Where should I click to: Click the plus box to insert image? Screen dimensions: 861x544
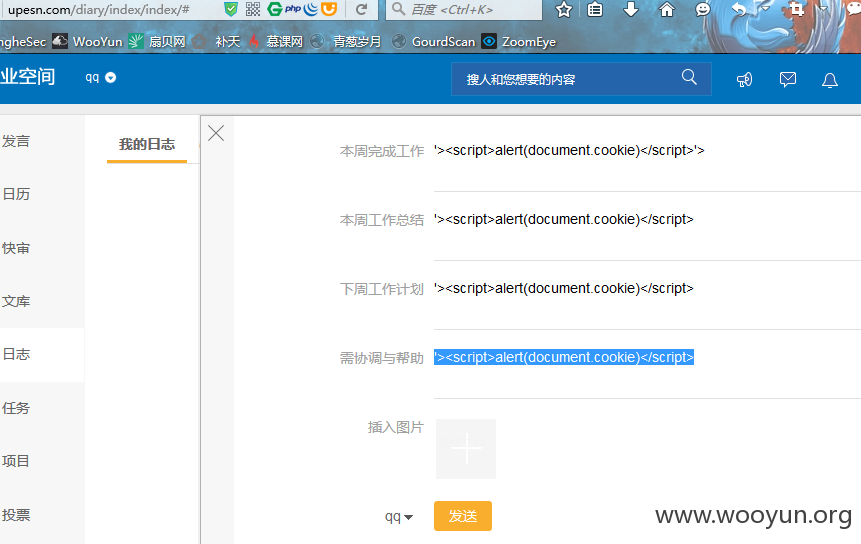tap(466, 448)
